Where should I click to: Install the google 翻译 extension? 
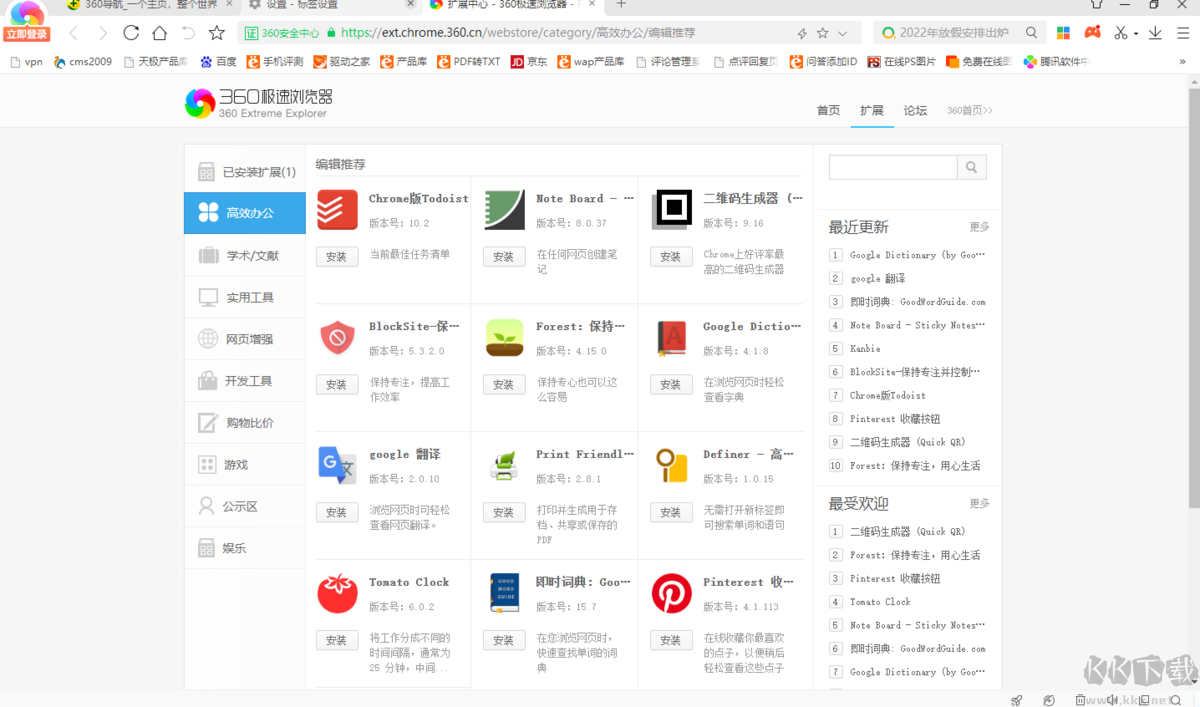[x=337, y=513]
